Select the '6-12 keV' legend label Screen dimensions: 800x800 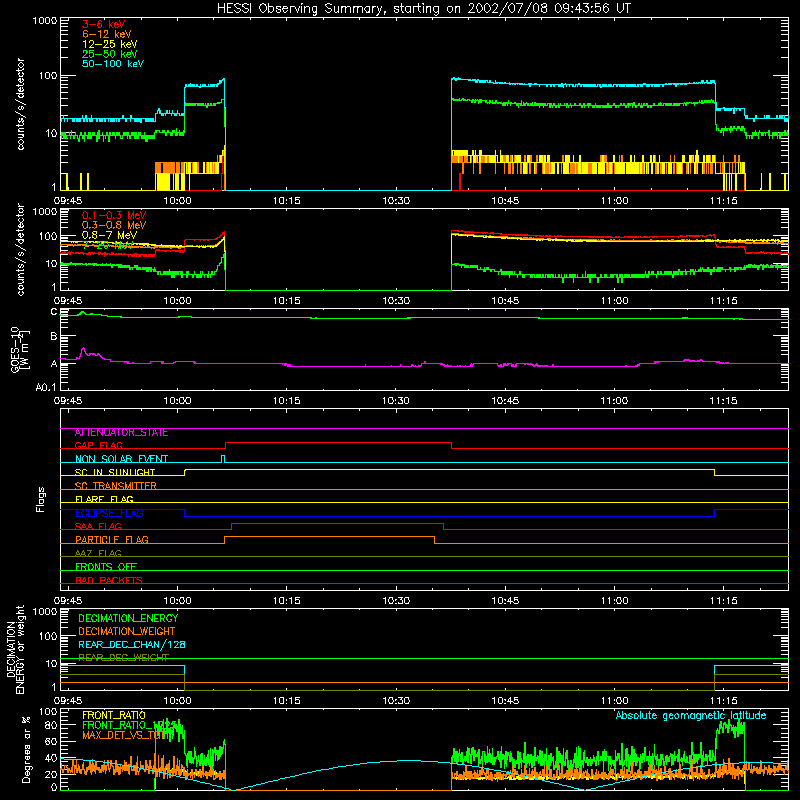[x=107, y=34]
